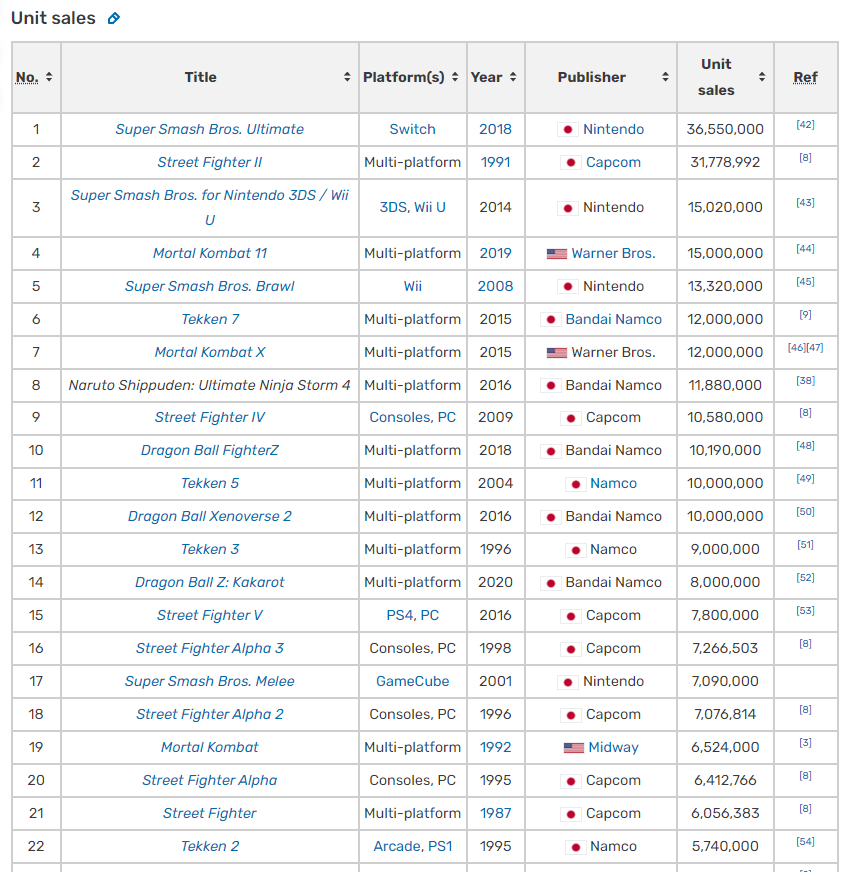Open Dragon Ball FighterZ link
The image size is (849, 872).
[x=210, y=450]
